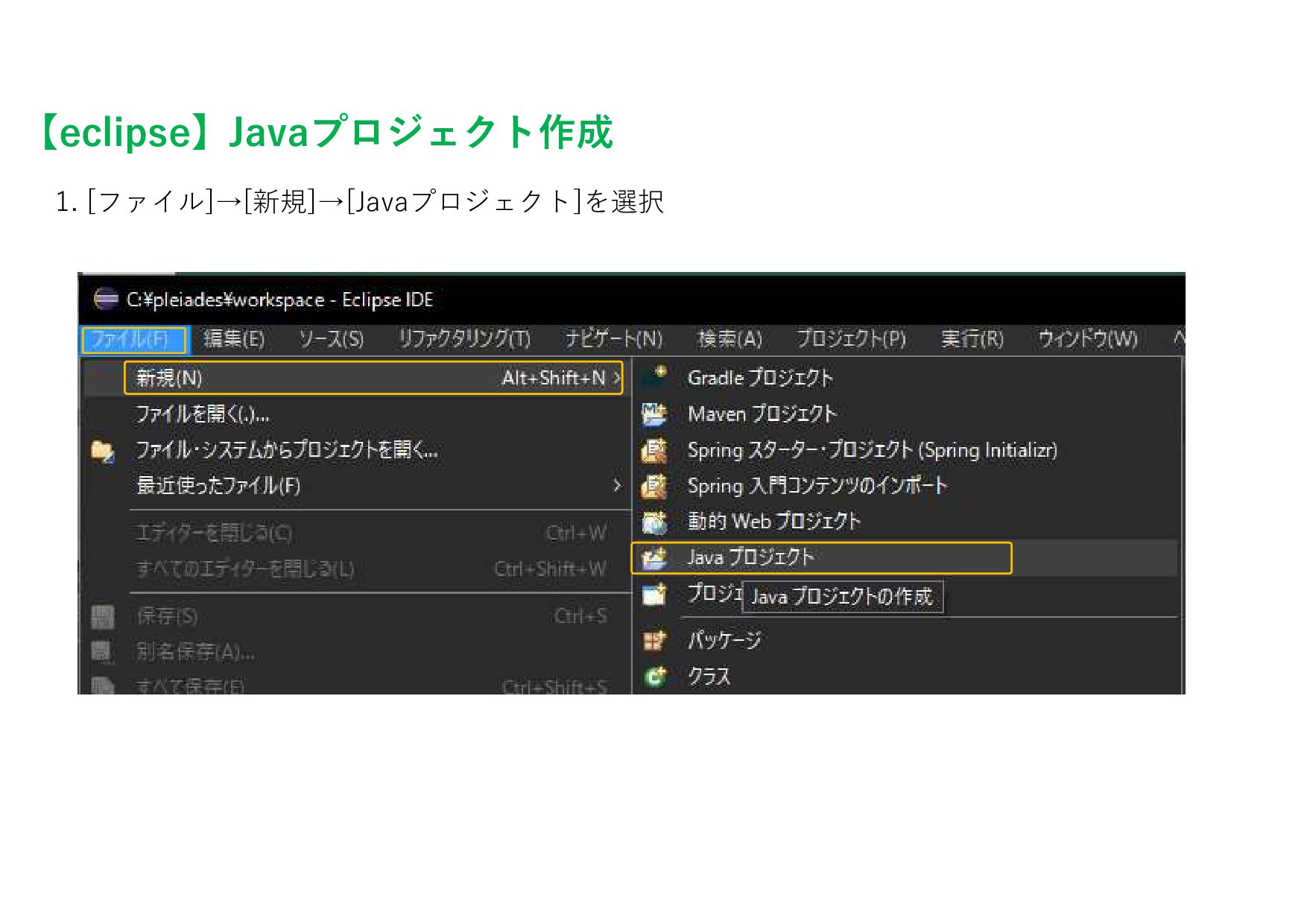Screen dimensions: 1307x924
Task: Click C:¥pleiades¥workspace - Eclipse IDE title
Action: (280, 300)
